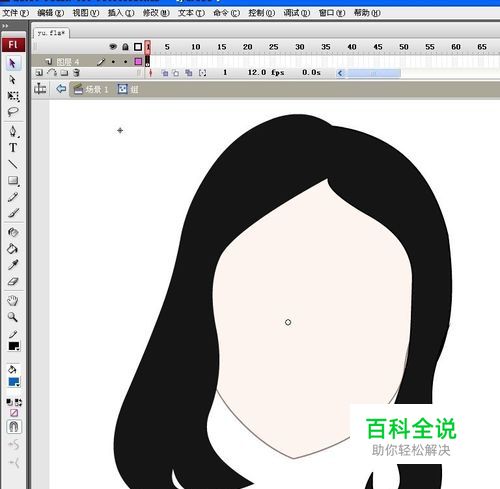The height and width of the screenshot is (489, 500).
Task: Select the Eraser tool
Action: pyautogui.click(x=13, y=282)
